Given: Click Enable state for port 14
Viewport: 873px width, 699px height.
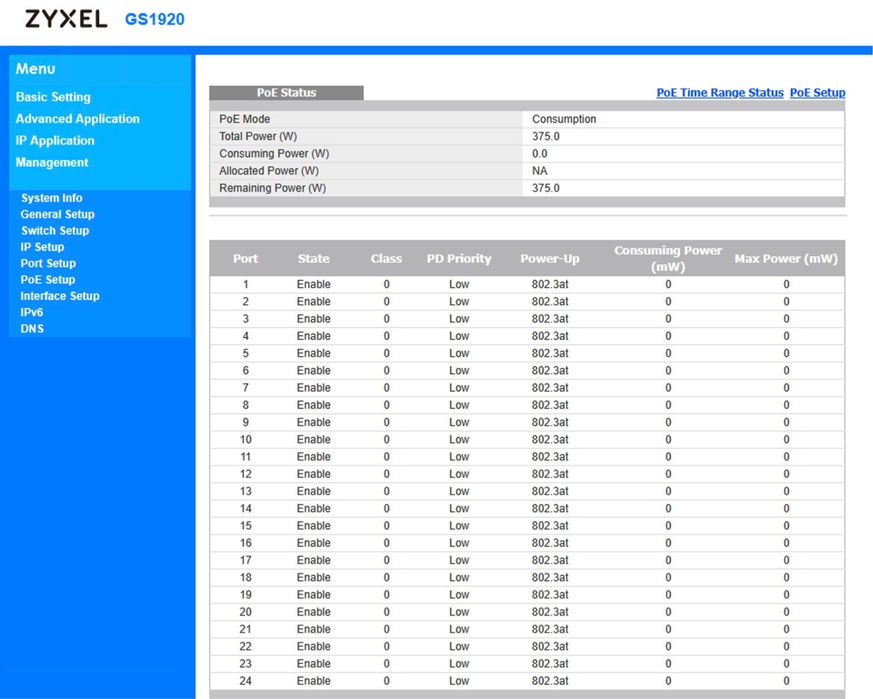Looking at the screenshot, I should click(x=313, y=509).
